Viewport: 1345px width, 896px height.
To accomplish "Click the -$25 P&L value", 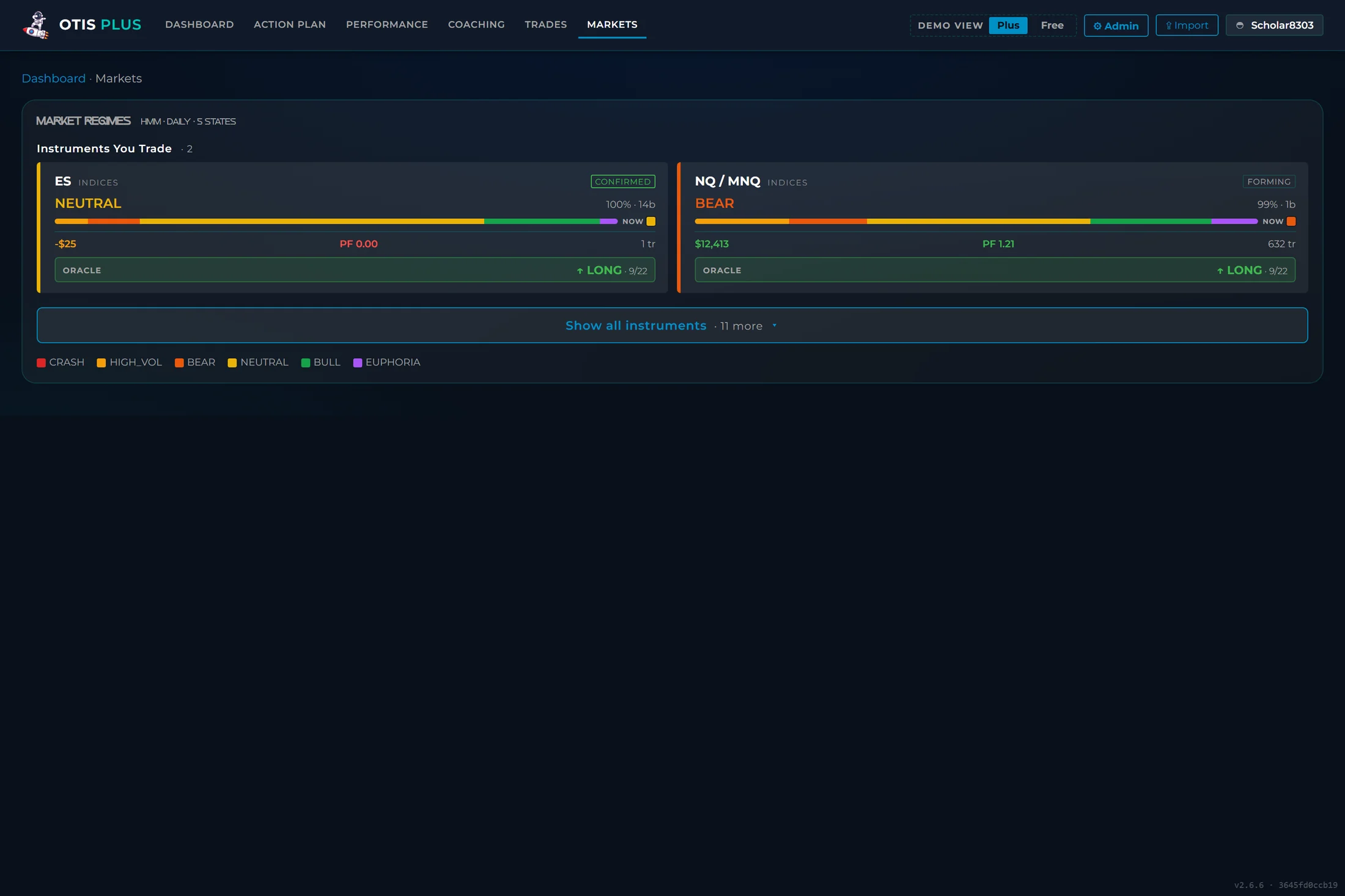I will tap(65, 244).
